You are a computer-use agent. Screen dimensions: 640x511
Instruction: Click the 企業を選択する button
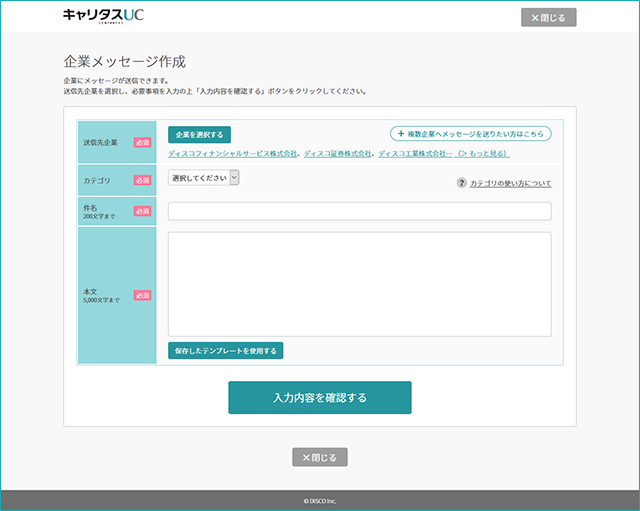tap(199, 135)
